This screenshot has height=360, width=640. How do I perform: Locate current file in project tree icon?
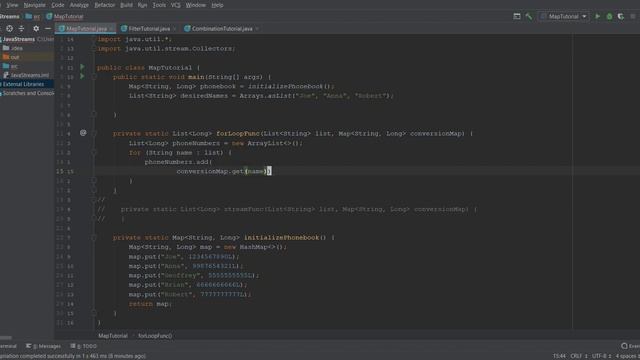tap(9, 29)
